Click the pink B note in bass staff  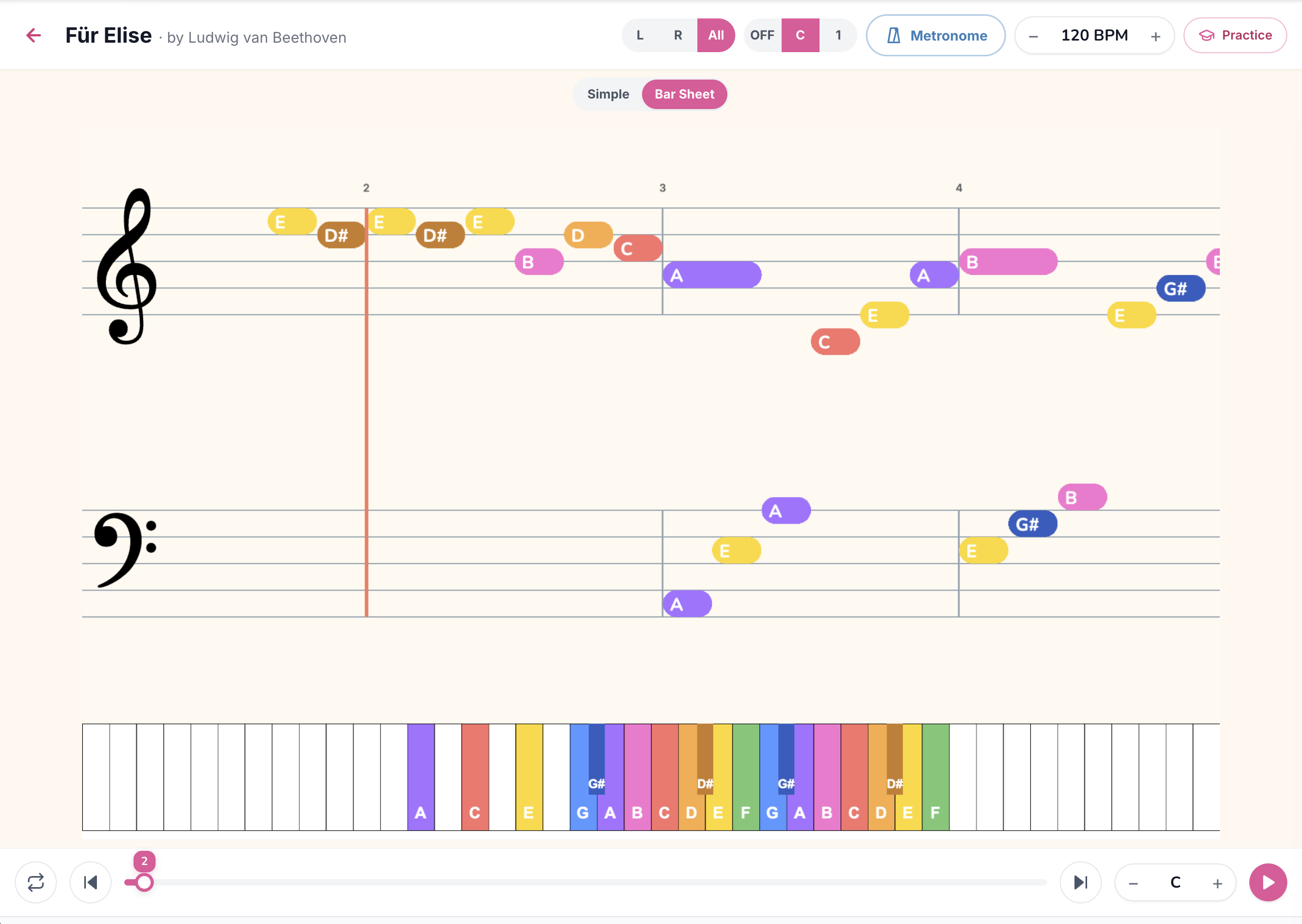(x=1082, y=497)
